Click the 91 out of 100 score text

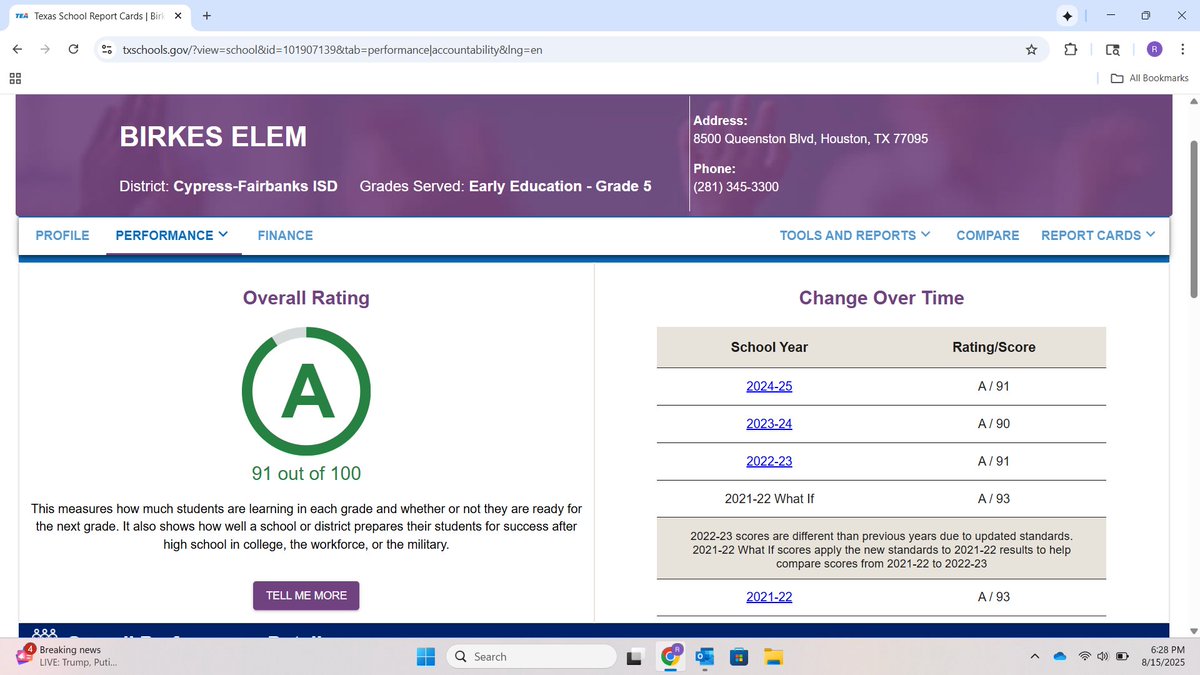tap(306, 473)
